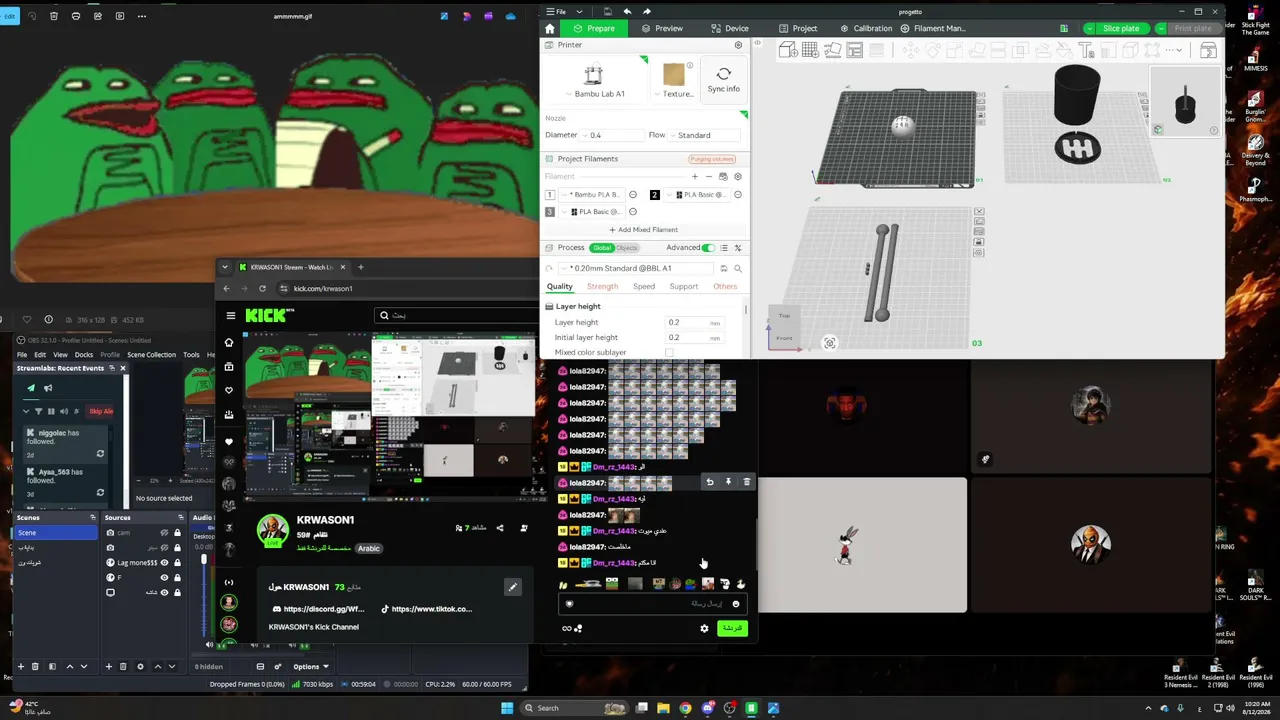Select the Strength settings tab
Image resolution: width=1280 pixels, height=720 pixels.
pos(602,286)
